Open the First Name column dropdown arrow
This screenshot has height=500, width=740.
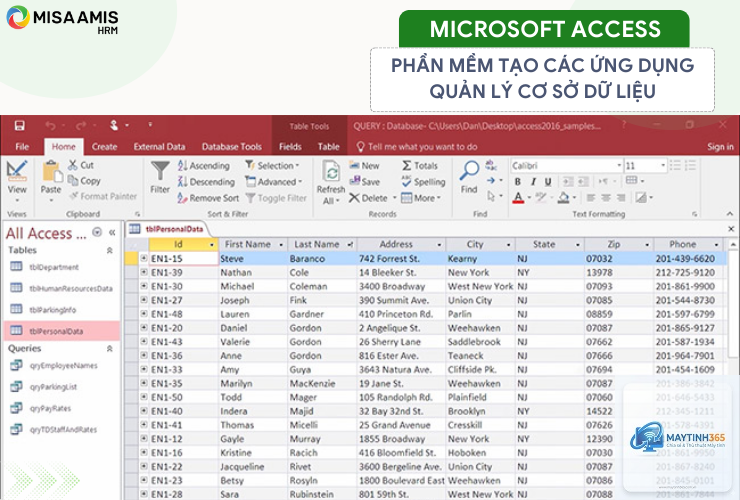click(x=281, y=245)
